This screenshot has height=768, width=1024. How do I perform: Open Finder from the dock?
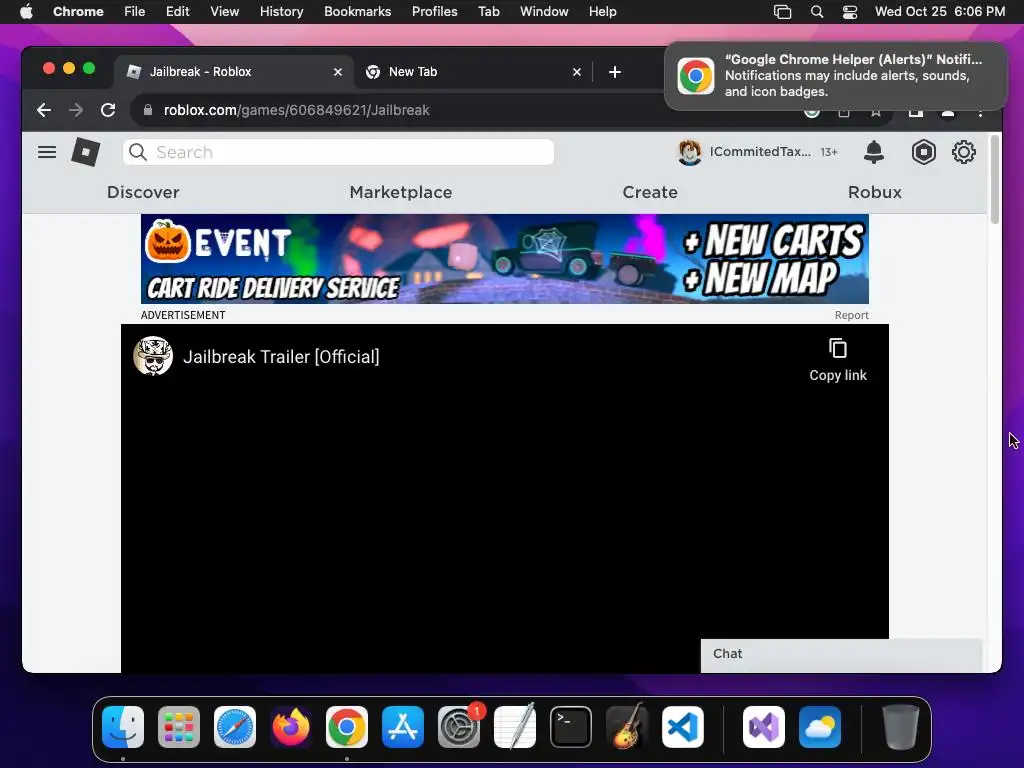(x=123, y=727)
